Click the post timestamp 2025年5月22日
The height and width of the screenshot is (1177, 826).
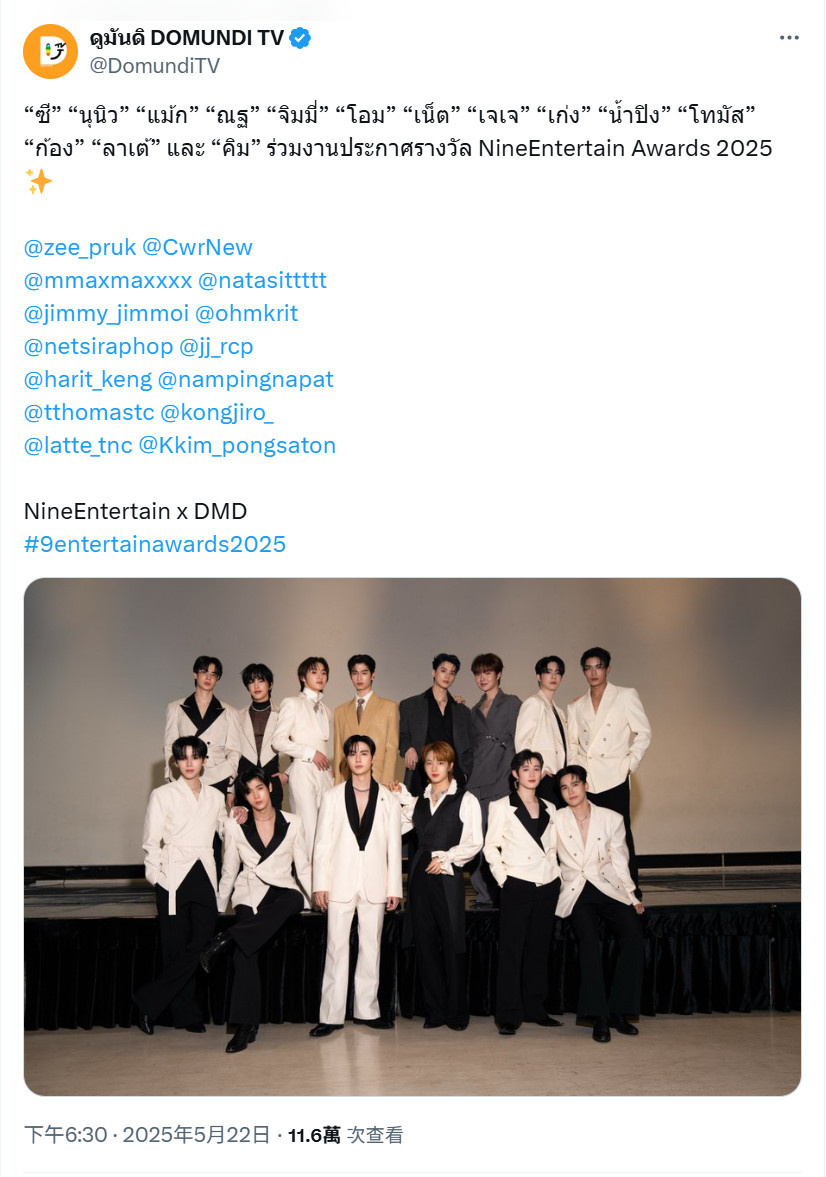196,1134
